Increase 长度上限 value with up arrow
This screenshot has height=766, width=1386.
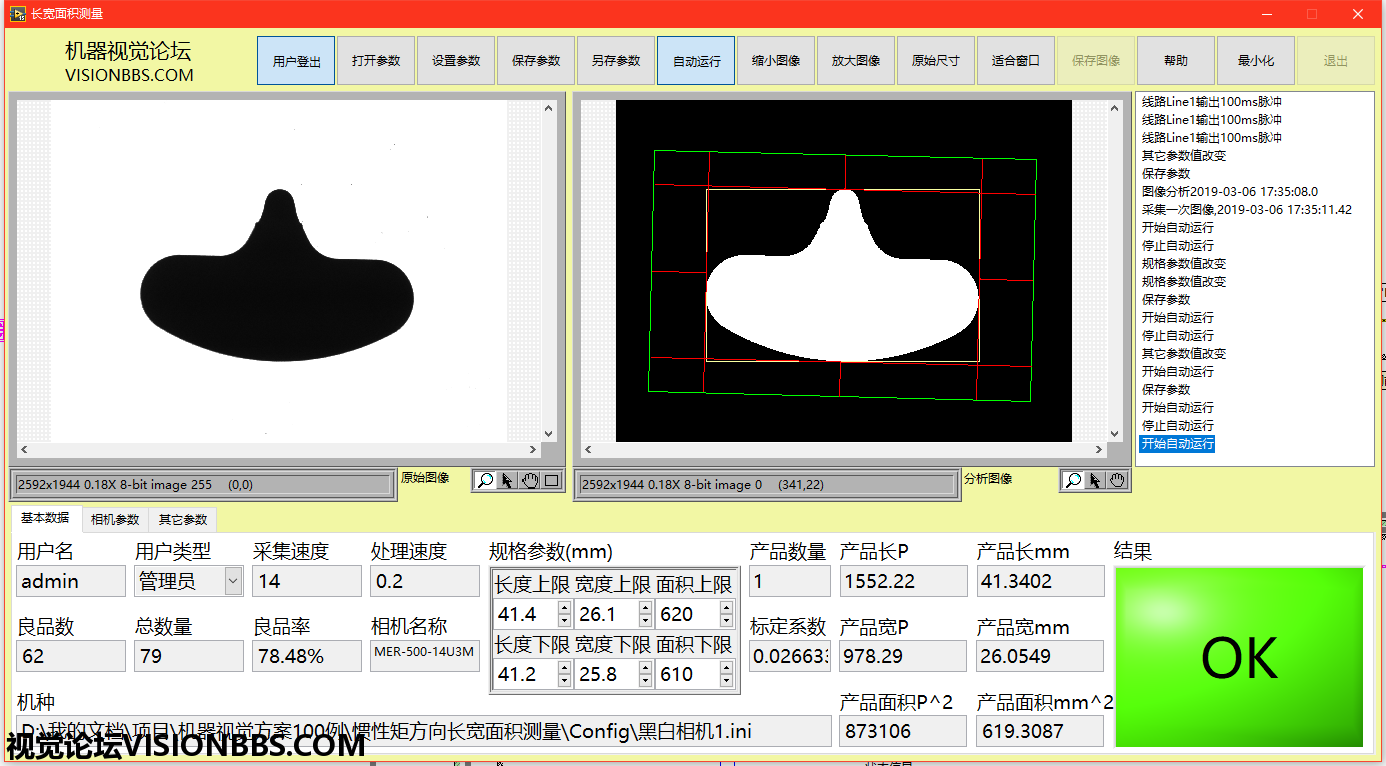[565, 608]
